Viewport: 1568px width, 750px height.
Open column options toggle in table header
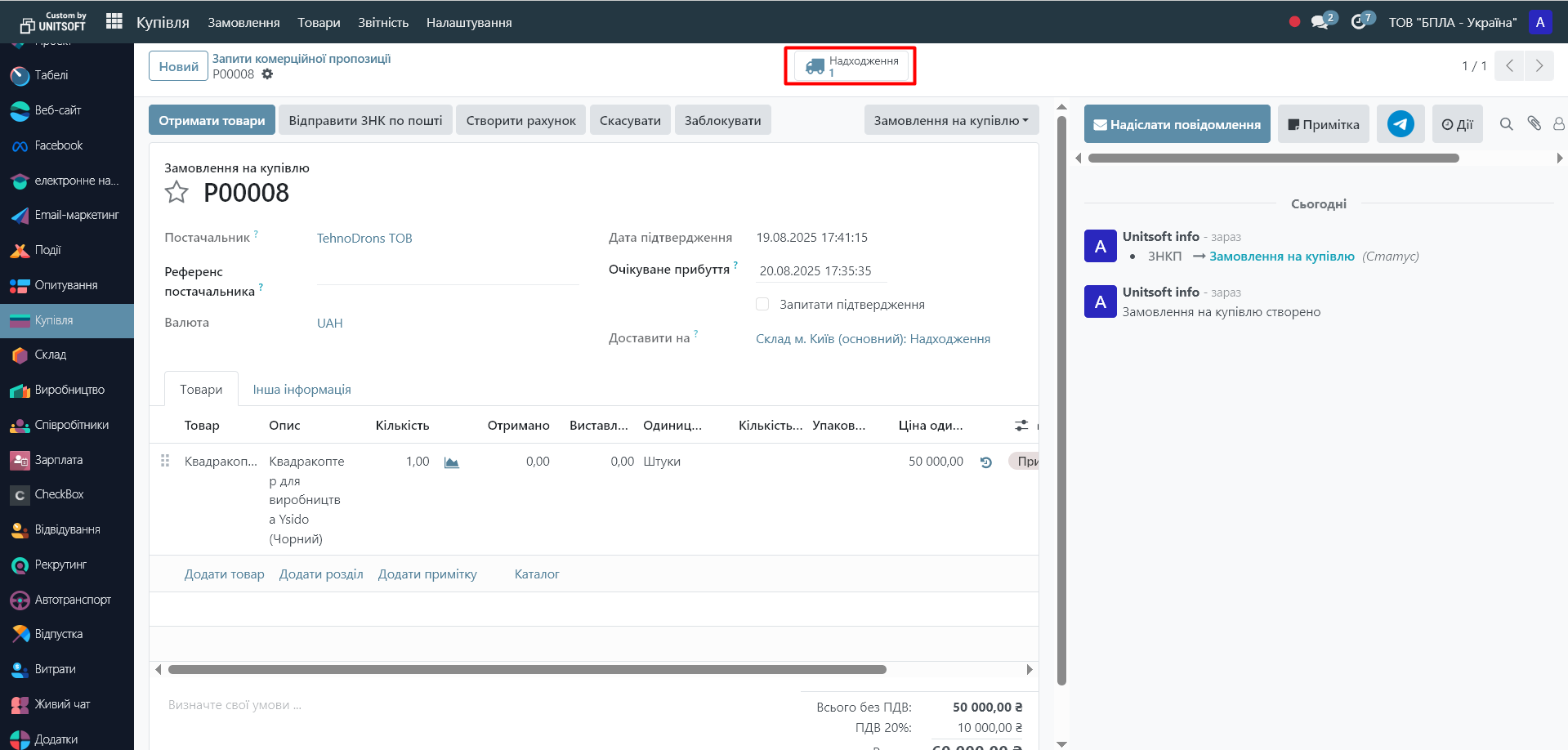1021,426
